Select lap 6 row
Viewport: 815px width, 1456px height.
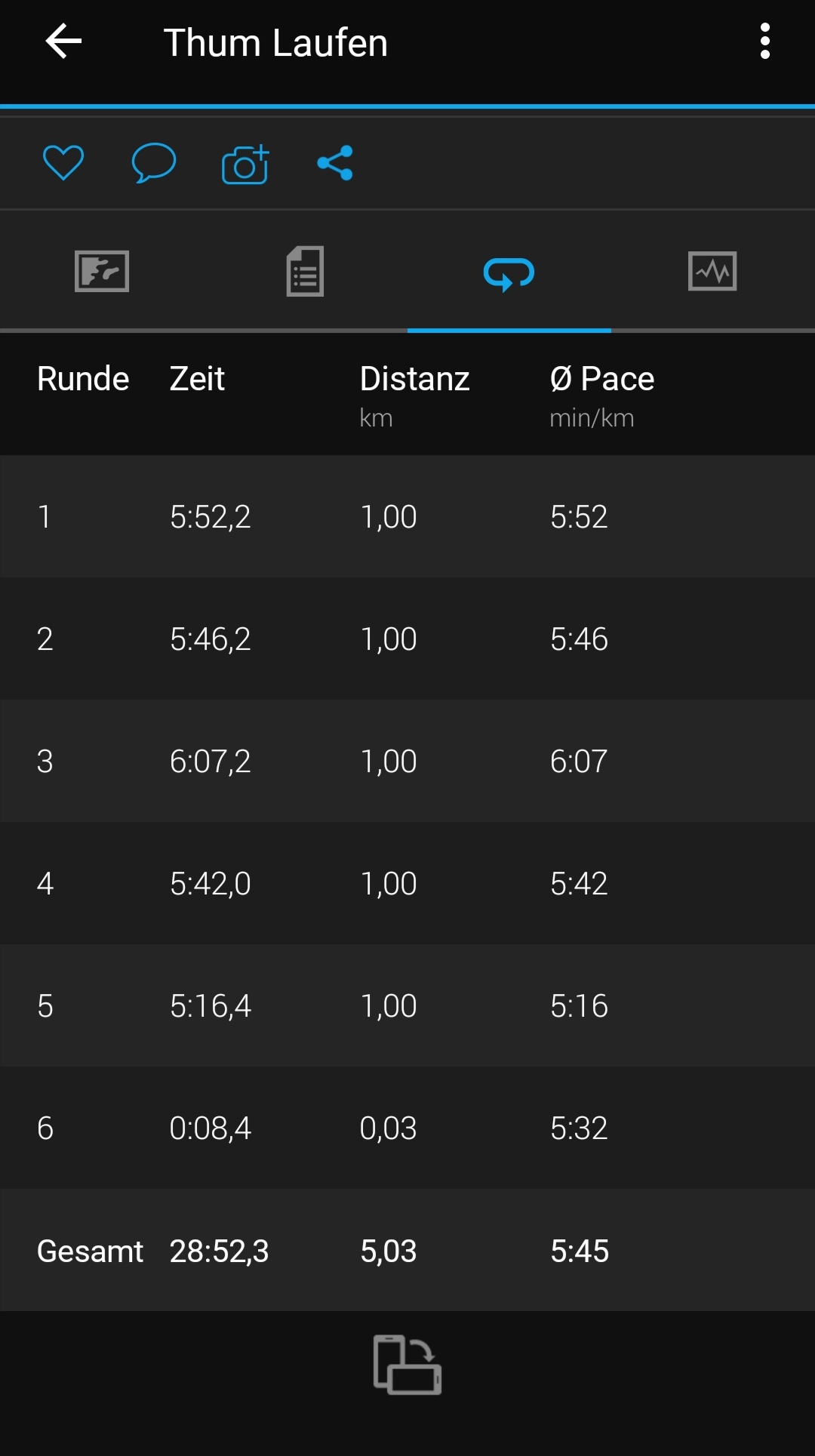coord(407,1128)
